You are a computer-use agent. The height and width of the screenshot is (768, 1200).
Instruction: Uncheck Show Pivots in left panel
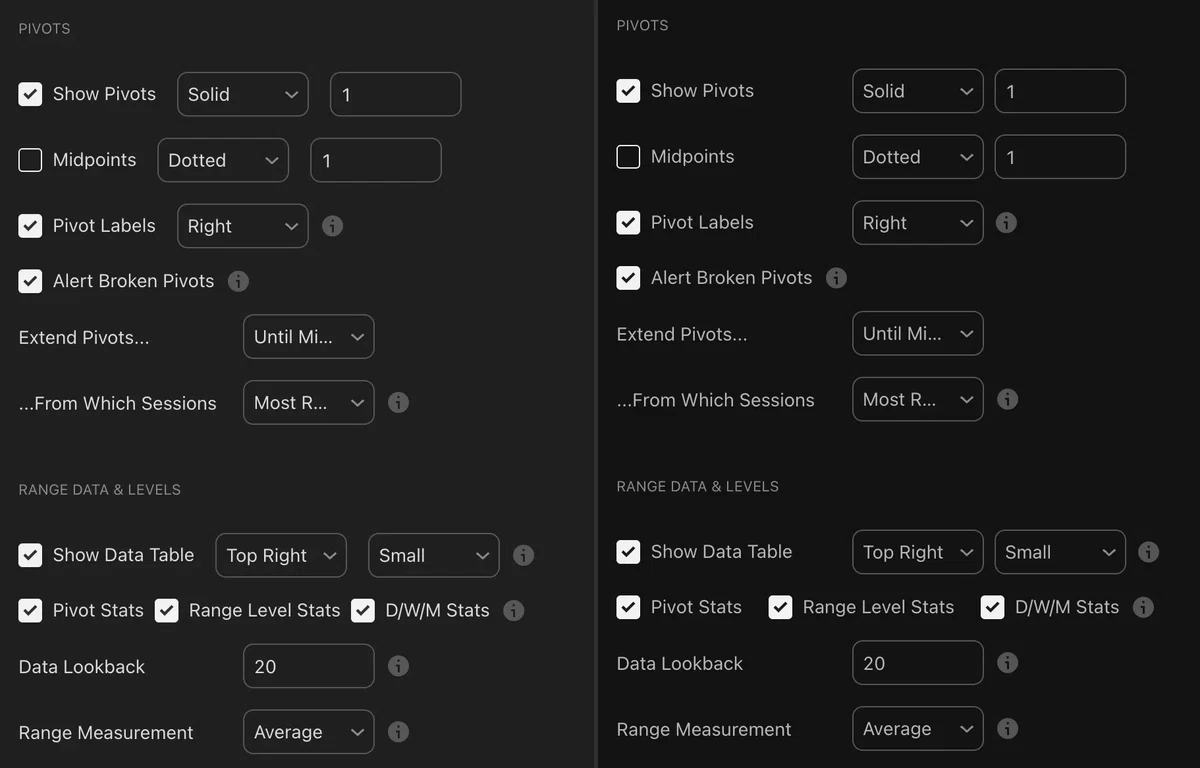(30, 94)
